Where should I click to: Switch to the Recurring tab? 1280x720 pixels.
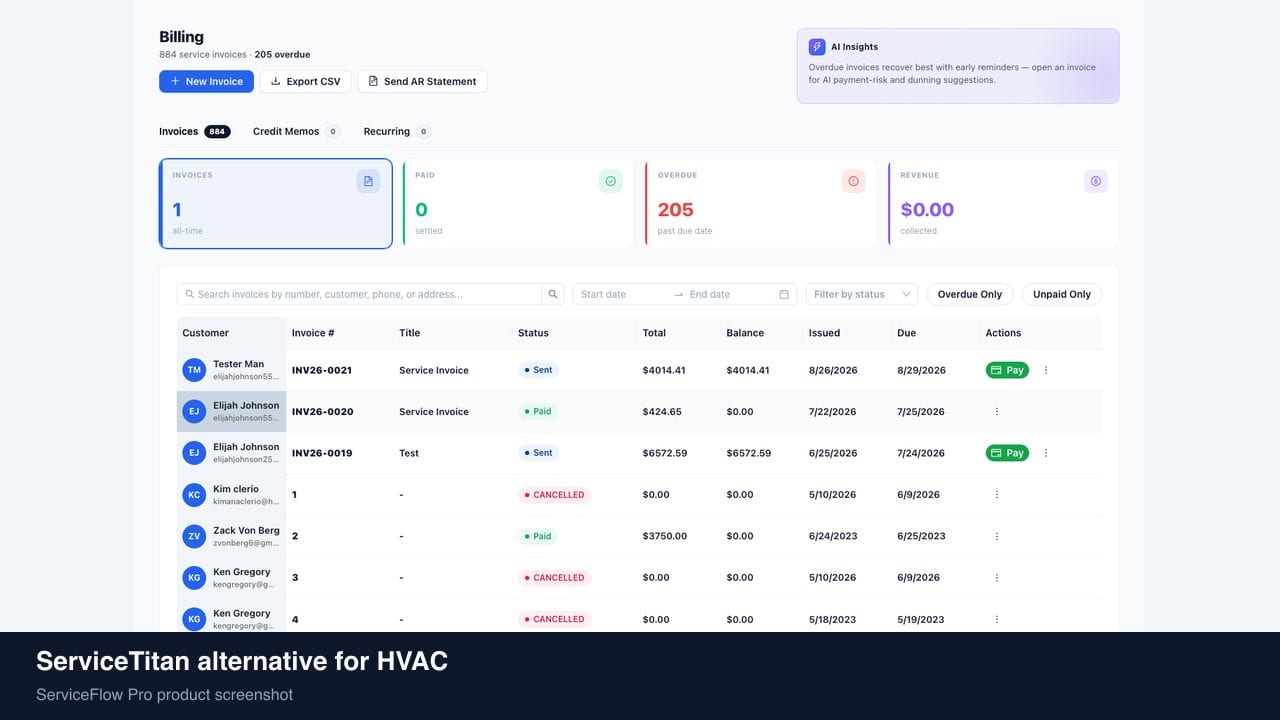[397, 131]
